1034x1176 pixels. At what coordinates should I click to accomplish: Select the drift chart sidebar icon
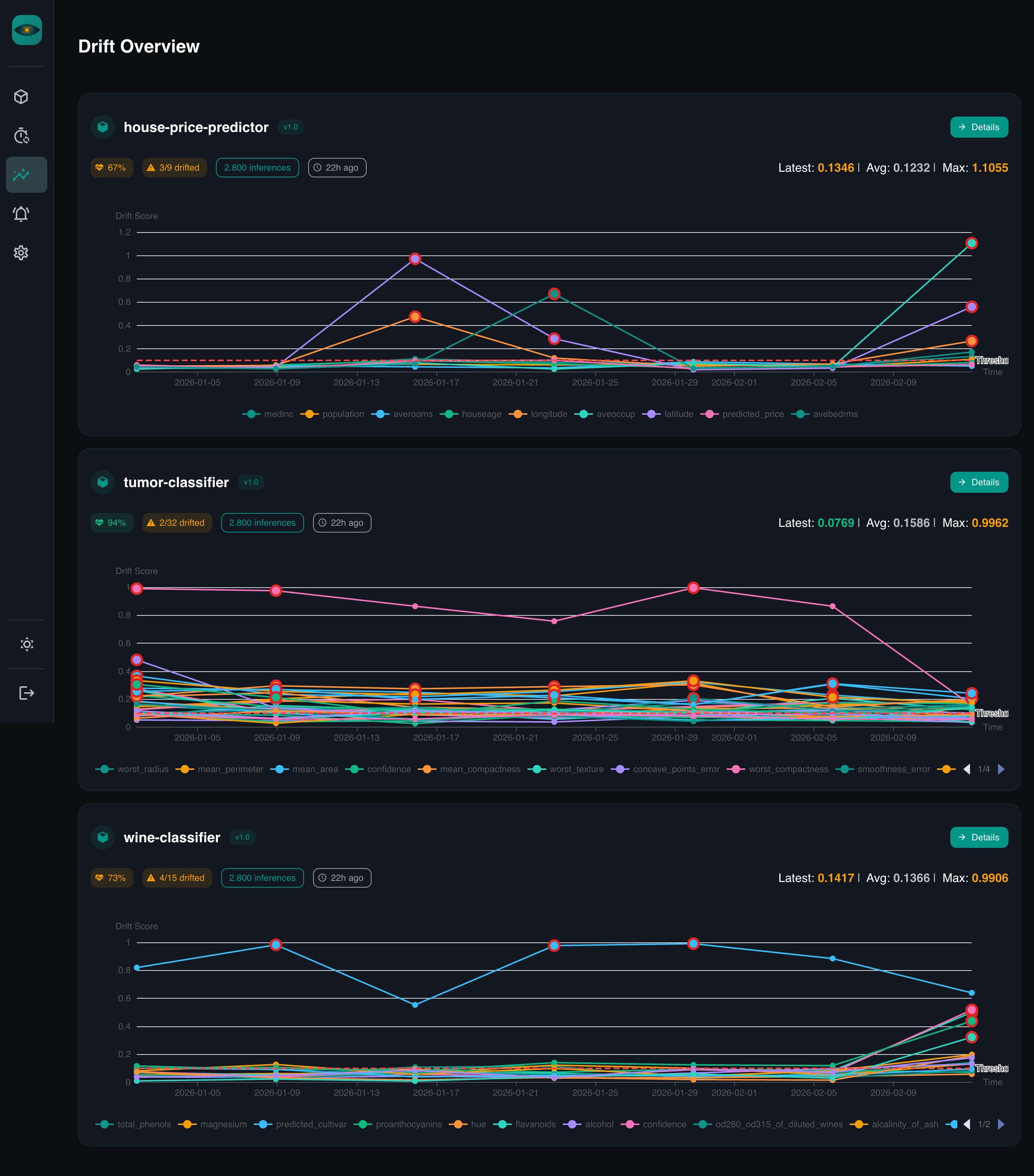pos(21,175)
